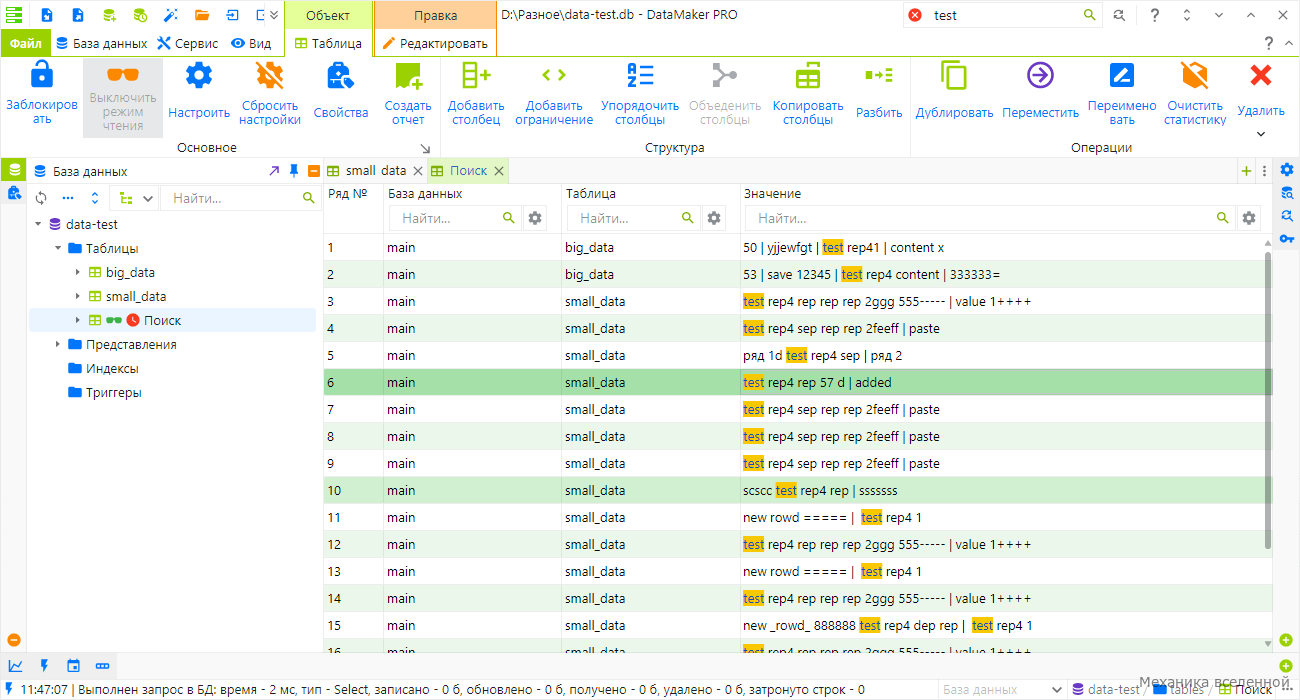1300x700 pixels.
Task: Open filter settings gear for База данных column
Action: click(x=536, y=217)
